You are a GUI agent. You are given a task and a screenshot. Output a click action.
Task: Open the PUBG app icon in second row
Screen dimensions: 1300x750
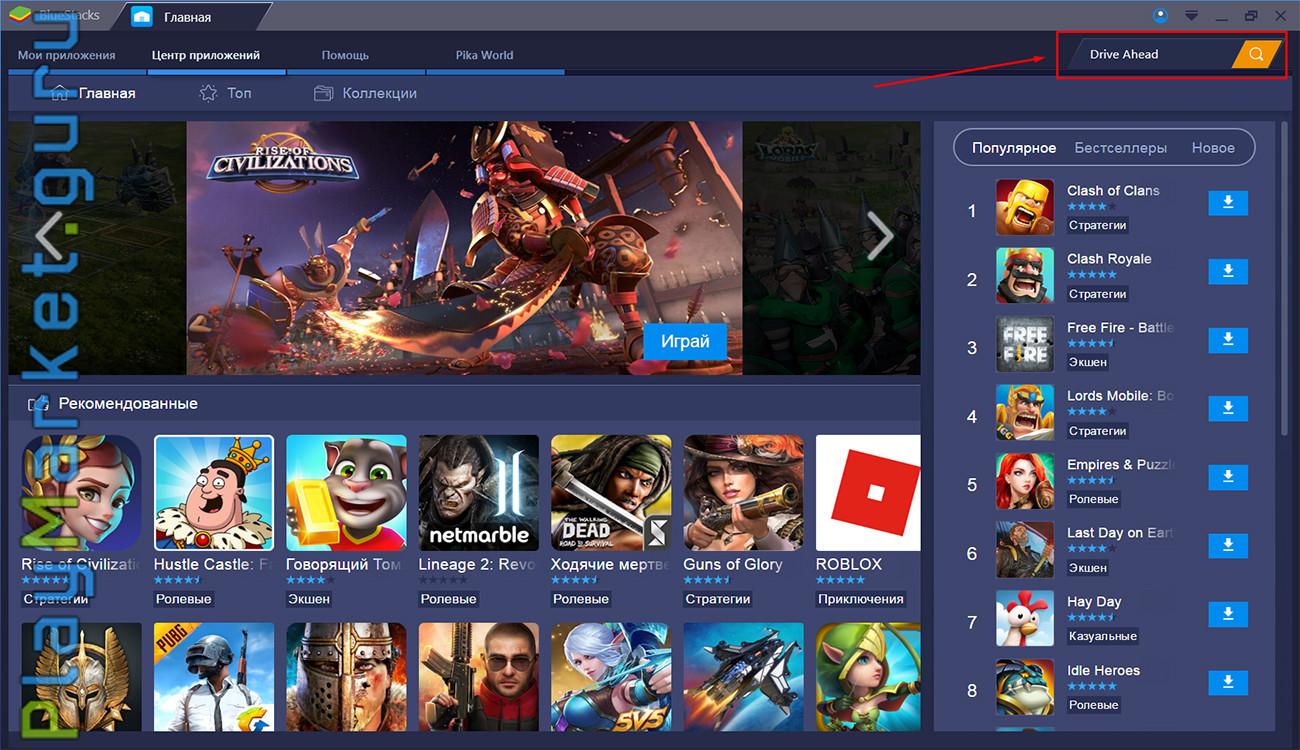(214, 676)
